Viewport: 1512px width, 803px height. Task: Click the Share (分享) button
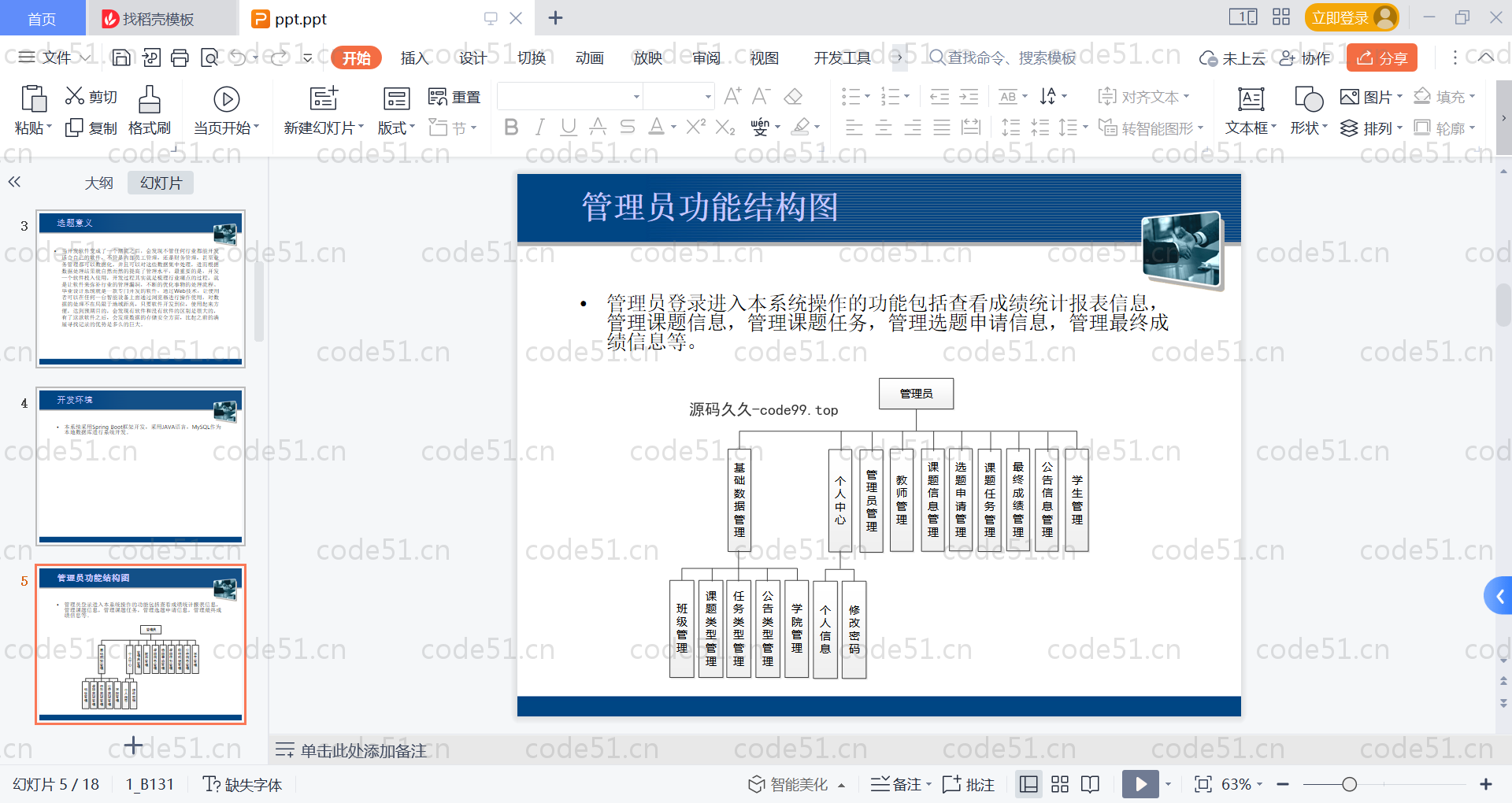click(1382, 57)
